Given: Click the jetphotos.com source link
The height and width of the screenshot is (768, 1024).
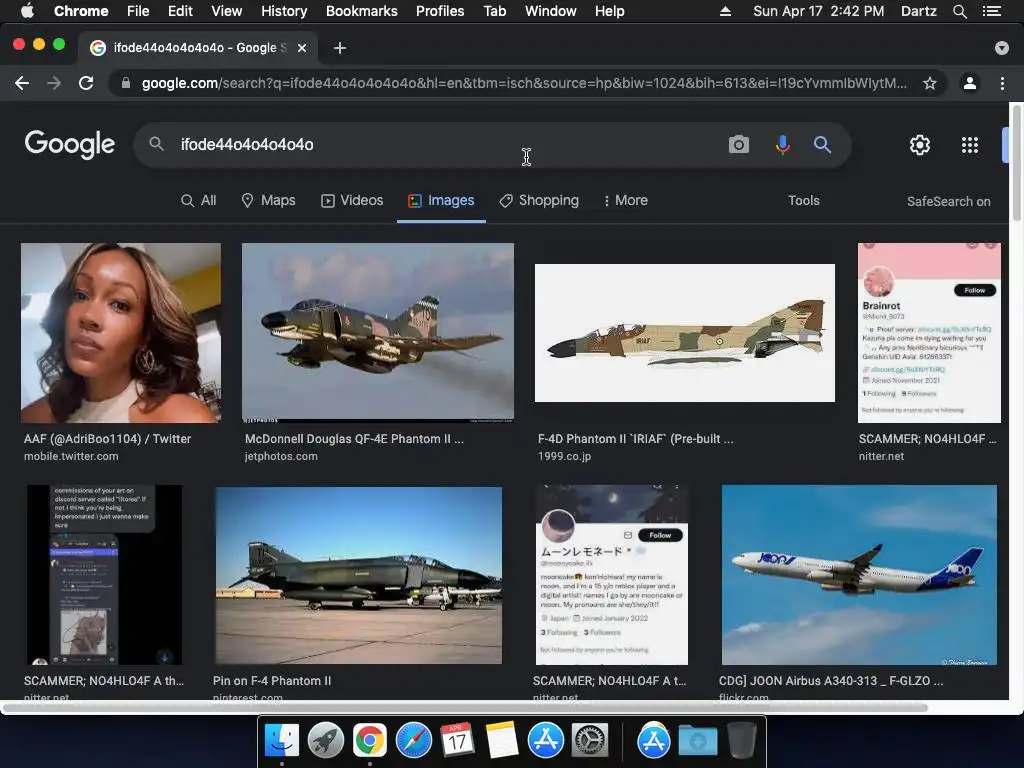Looking at the screenshot, I should pos(281,456).
